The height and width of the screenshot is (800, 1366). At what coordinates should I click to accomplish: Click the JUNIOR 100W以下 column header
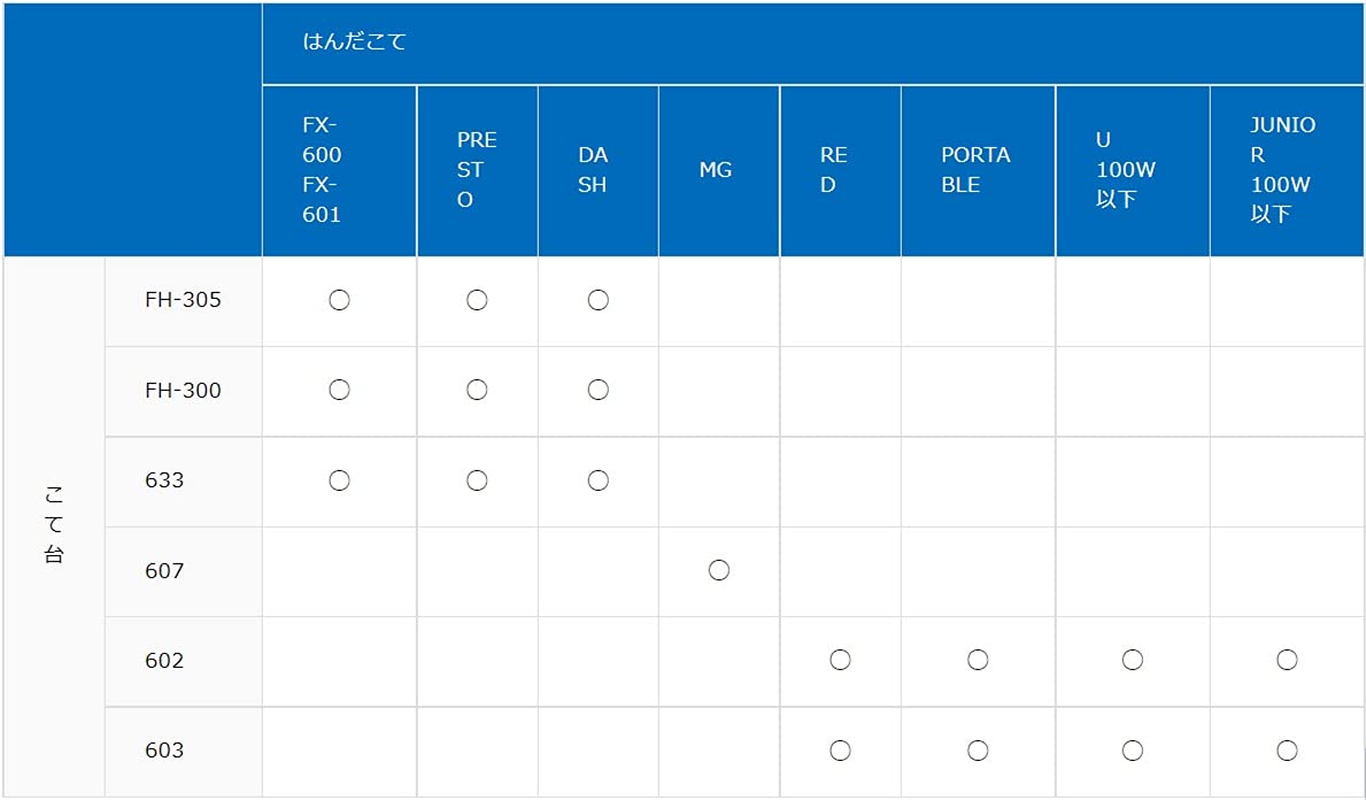pos(1283,170)
